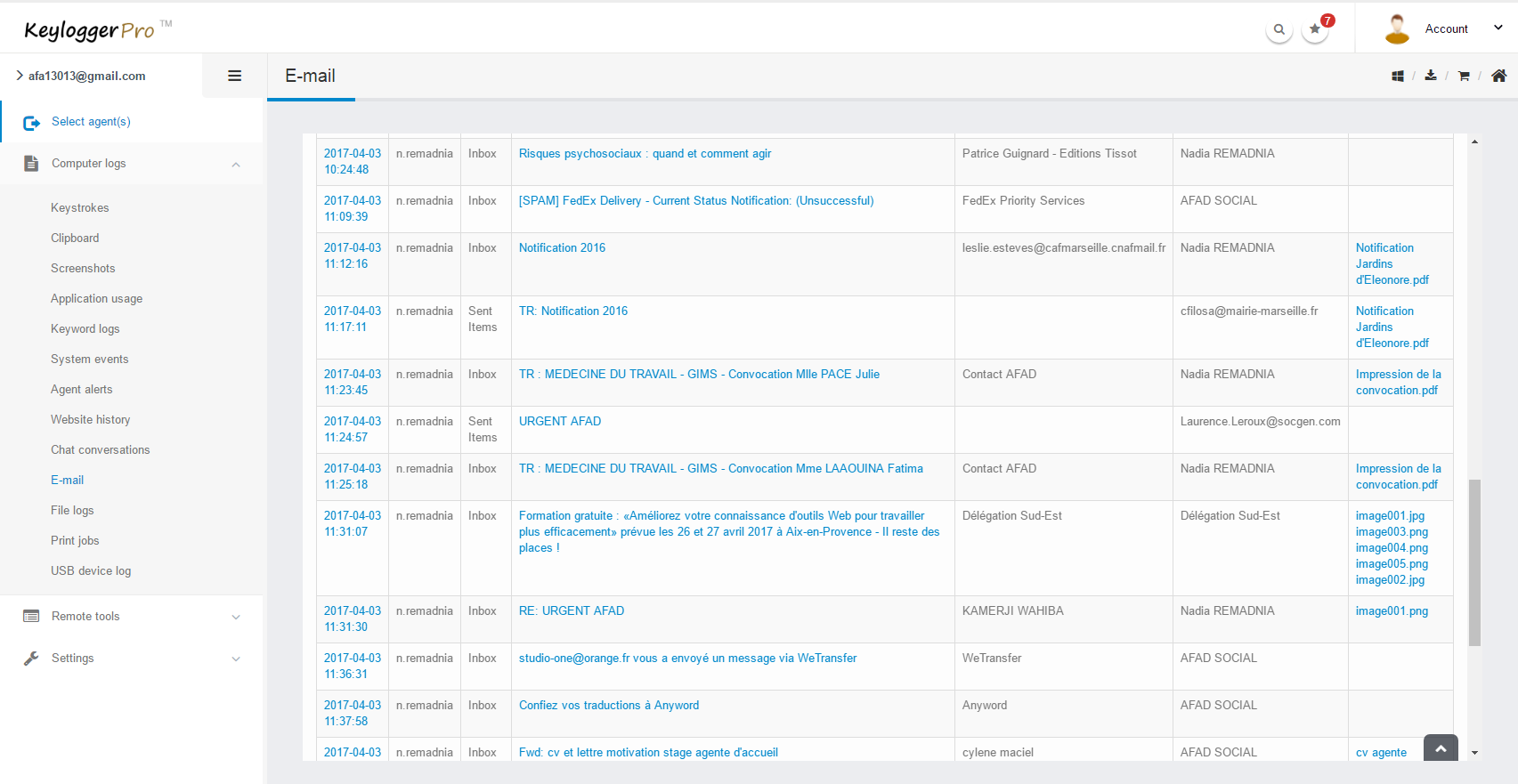Click the scroll-to-top arrow button
This screenshot has height=784, width=1518.
coord(1441,748)
